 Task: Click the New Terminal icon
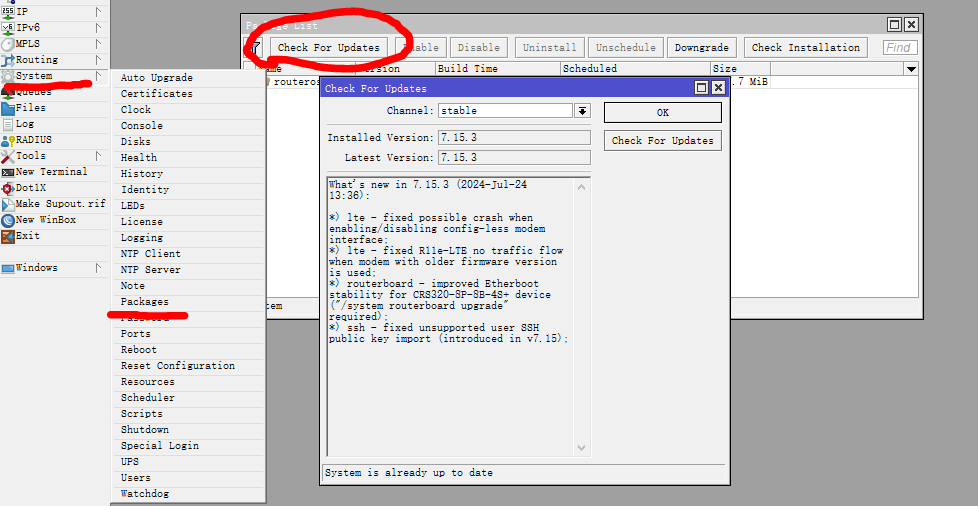pyautogui.click(x=7, y=172)
